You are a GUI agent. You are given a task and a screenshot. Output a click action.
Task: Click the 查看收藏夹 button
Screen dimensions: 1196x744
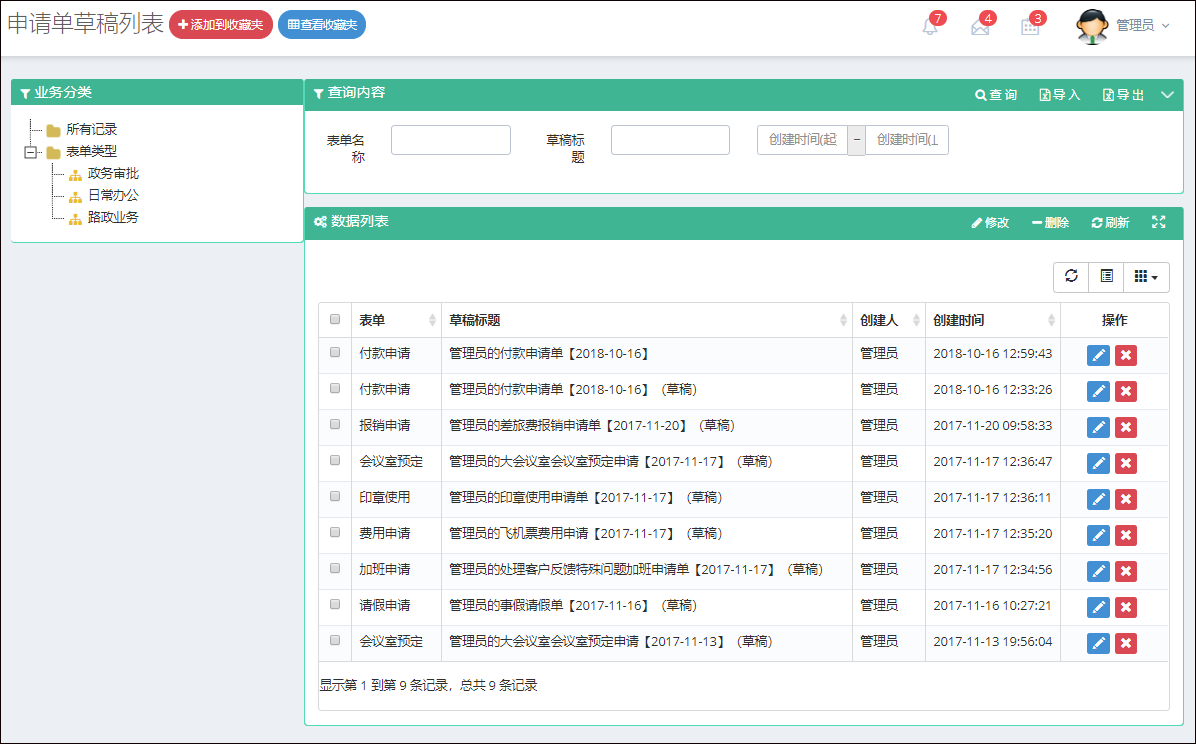[322, 25]
